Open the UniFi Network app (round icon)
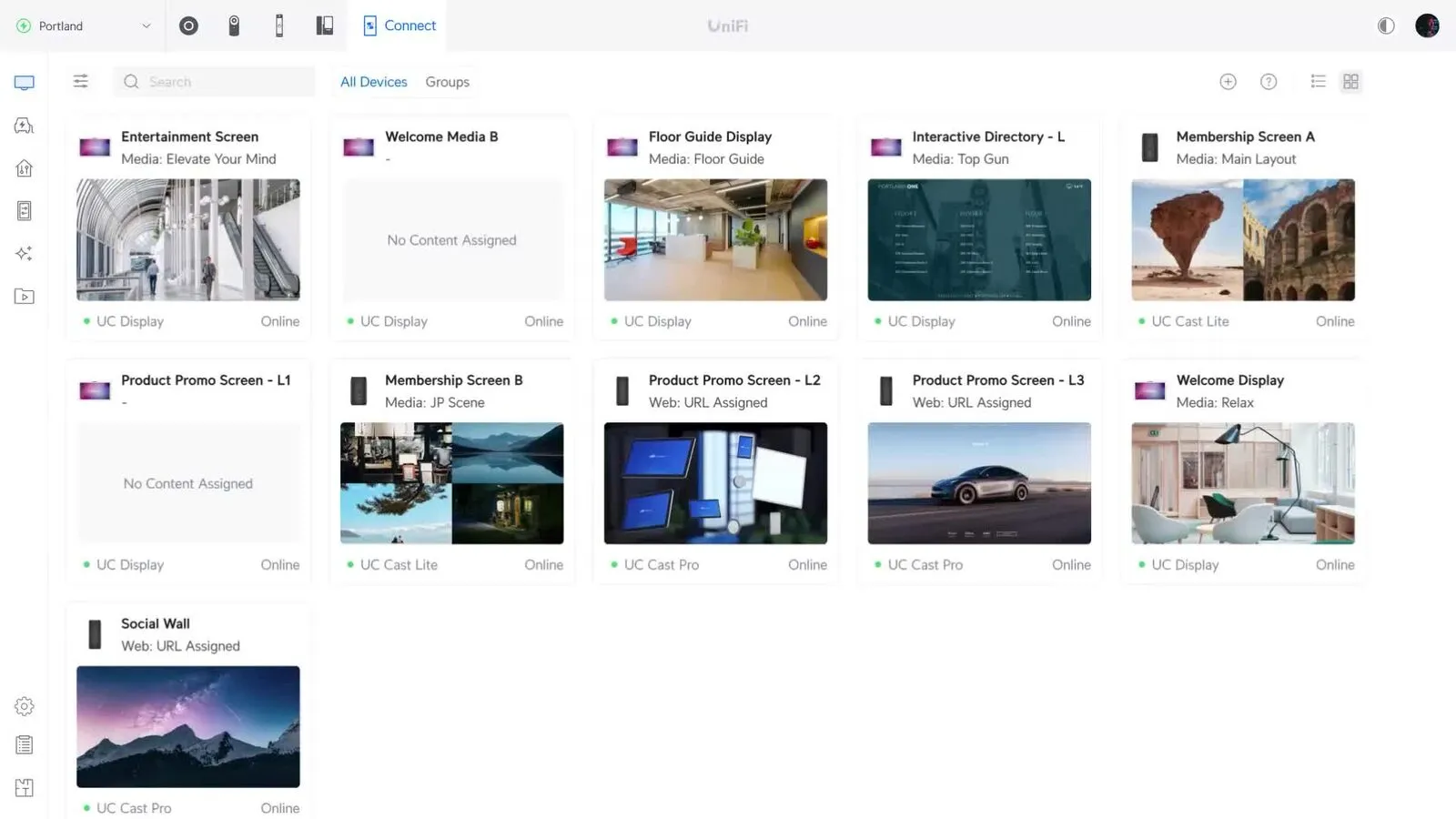This screenshot has width=1456, height=819. [188, 25]
